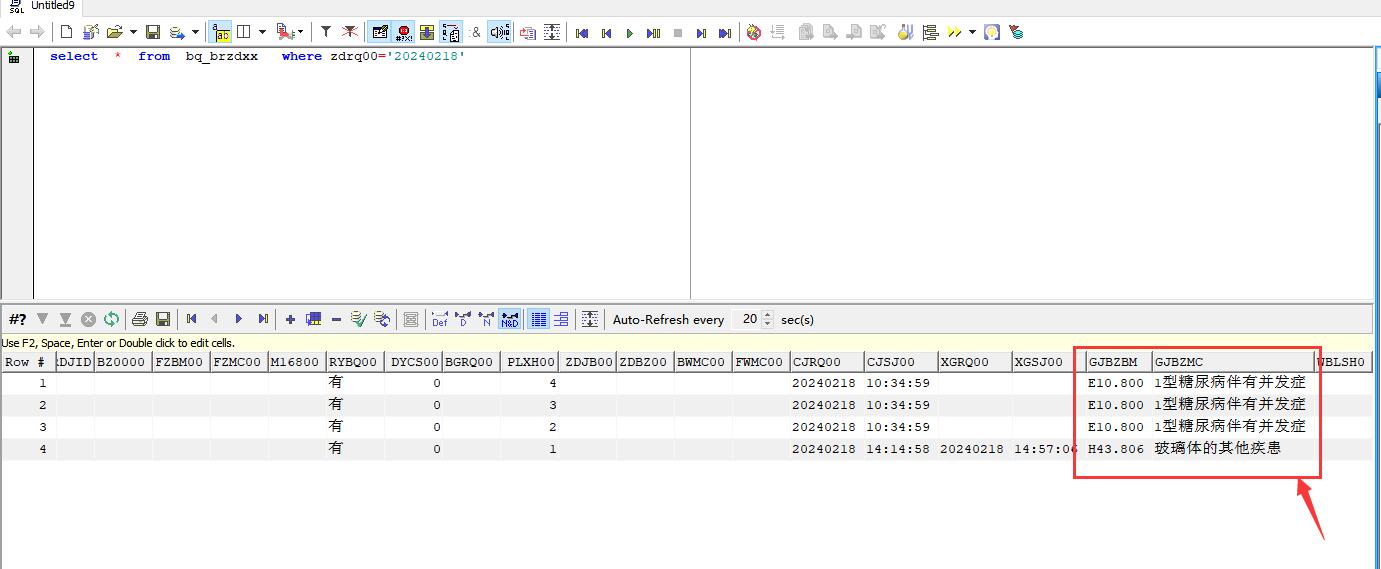Toggle the highlighted 'ab' editor mode button
Screen dimensions: 1381x569
[221, 32]
